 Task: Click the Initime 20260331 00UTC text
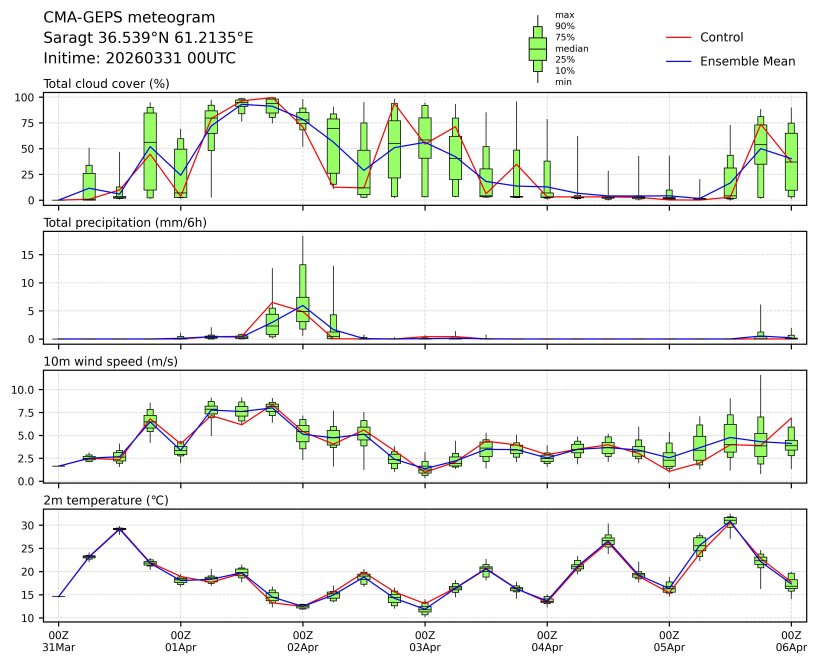point(139,58)
